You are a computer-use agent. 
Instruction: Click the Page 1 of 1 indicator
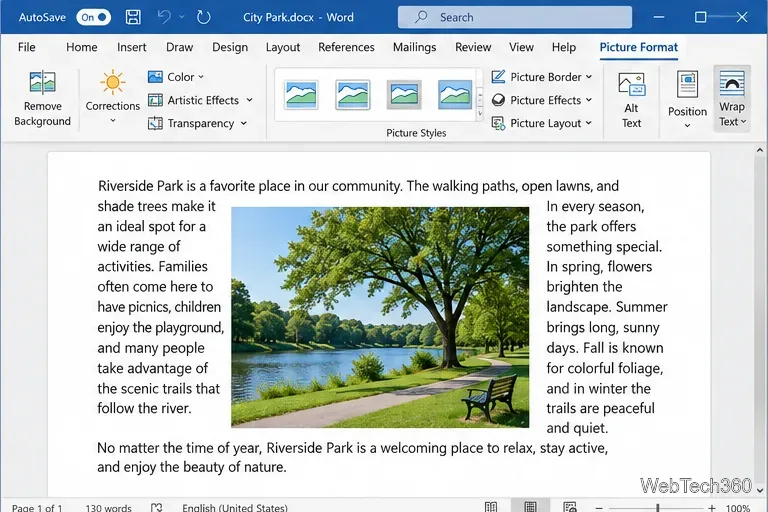point(37,508)
